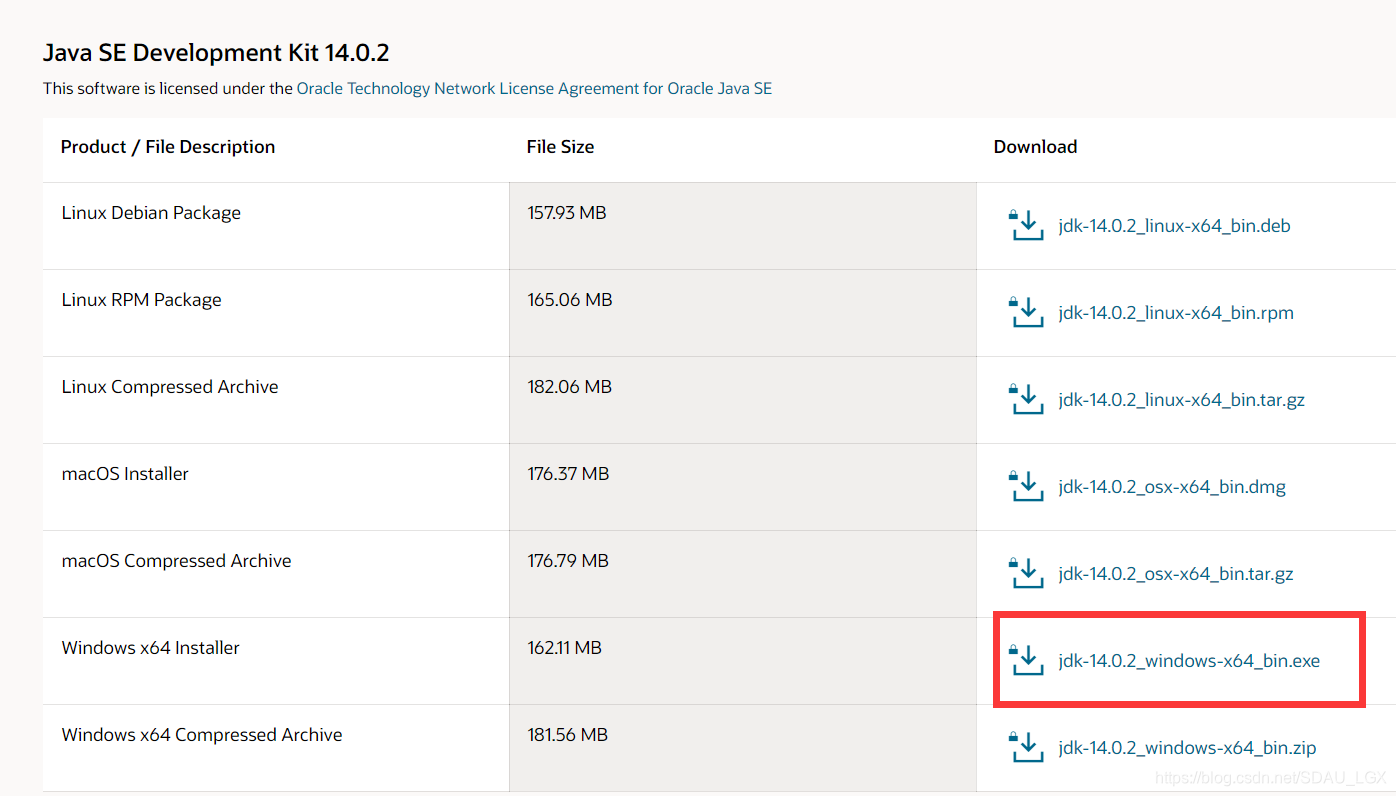Screen dimensions: 1396x796
Task: Click Product / File Description column header
Action: [x=168, y=147]
